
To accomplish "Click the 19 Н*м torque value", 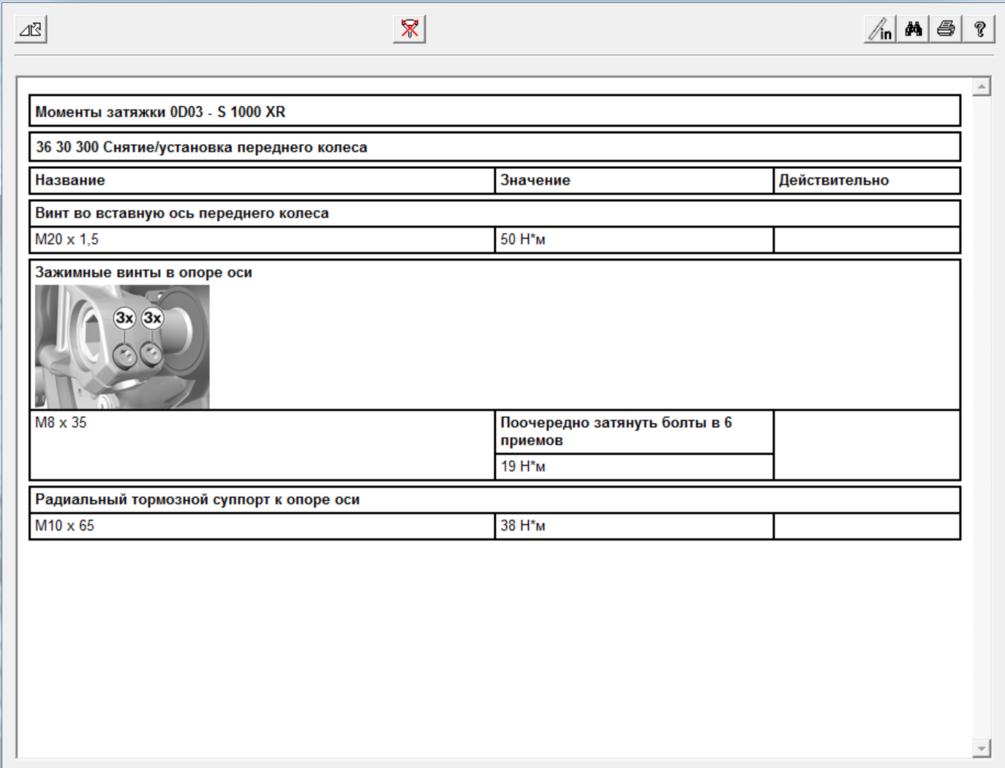I will click(x=523, y=467).
